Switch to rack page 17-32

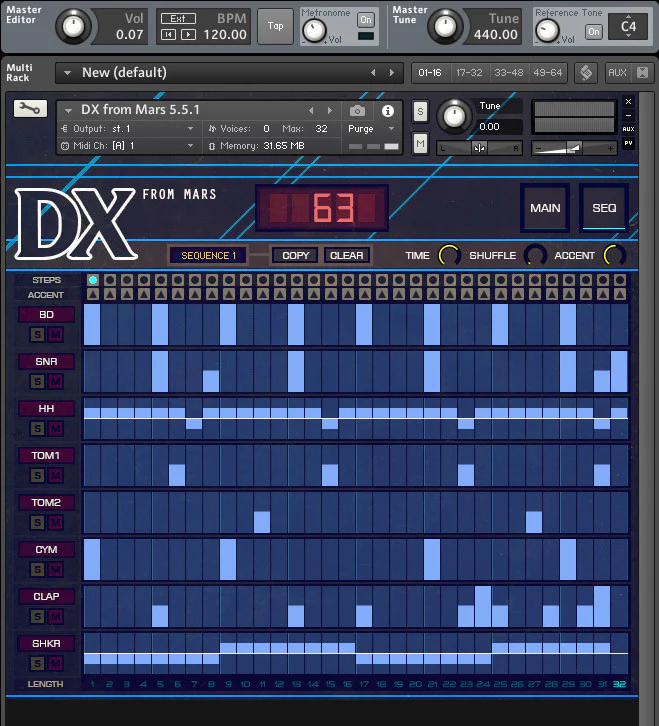469,73
